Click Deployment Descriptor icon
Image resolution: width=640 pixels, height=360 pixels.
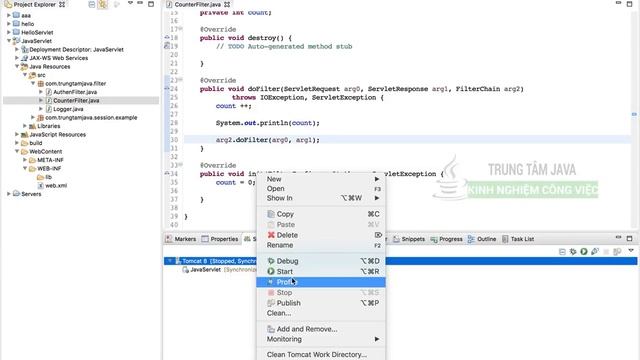[x=24, y=49]
